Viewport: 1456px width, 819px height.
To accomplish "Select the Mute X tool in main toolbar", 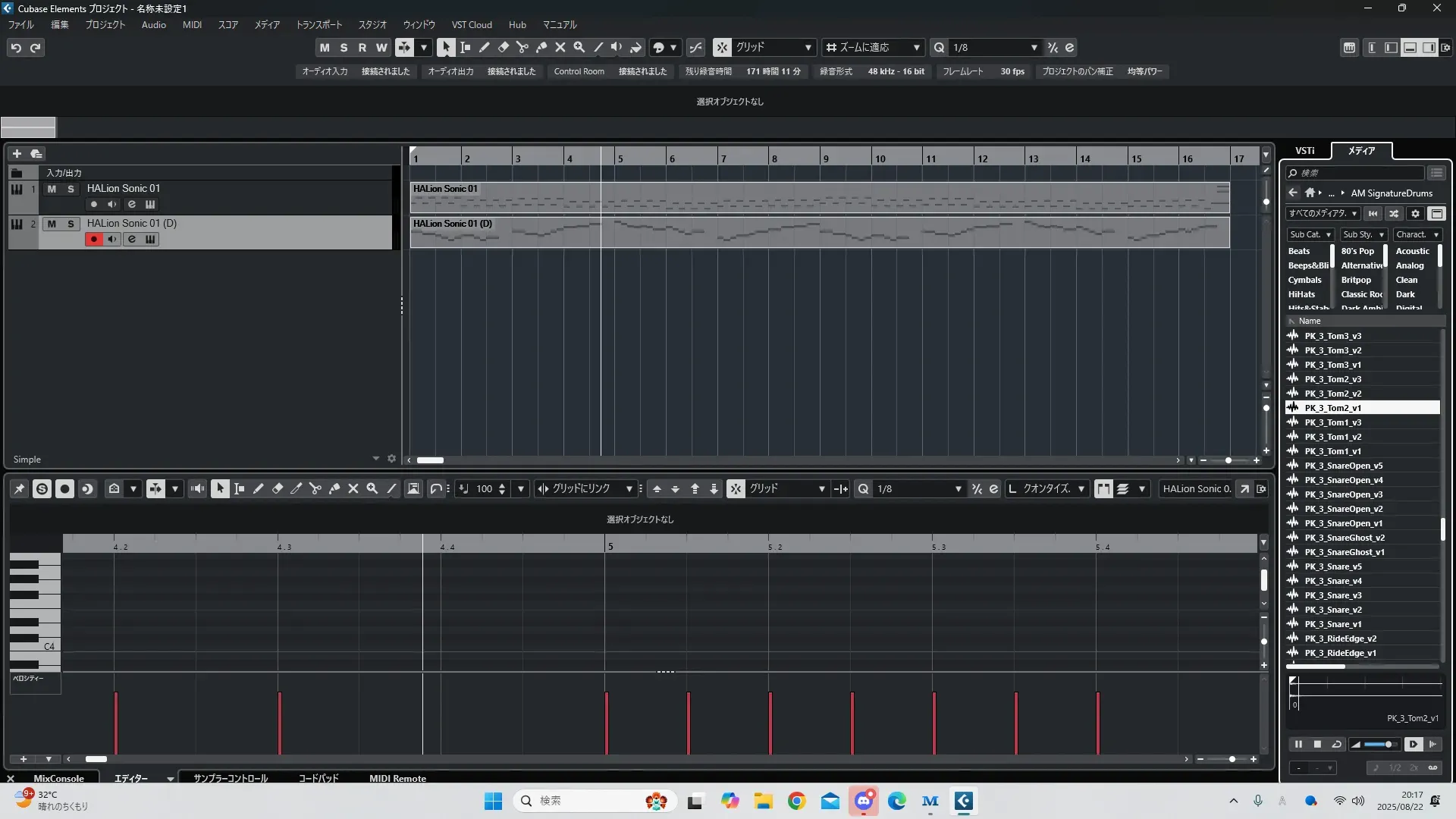I will (560, 48).
